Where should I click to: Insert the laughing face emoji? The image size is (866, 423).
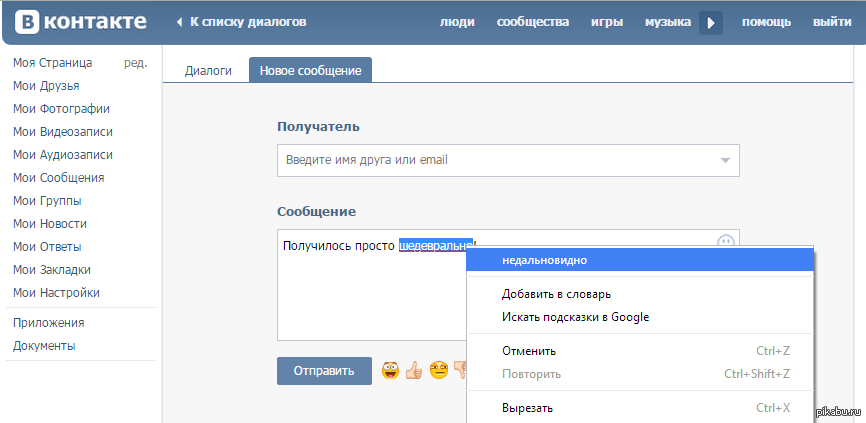pyautogui.click(x=390, y=371)
